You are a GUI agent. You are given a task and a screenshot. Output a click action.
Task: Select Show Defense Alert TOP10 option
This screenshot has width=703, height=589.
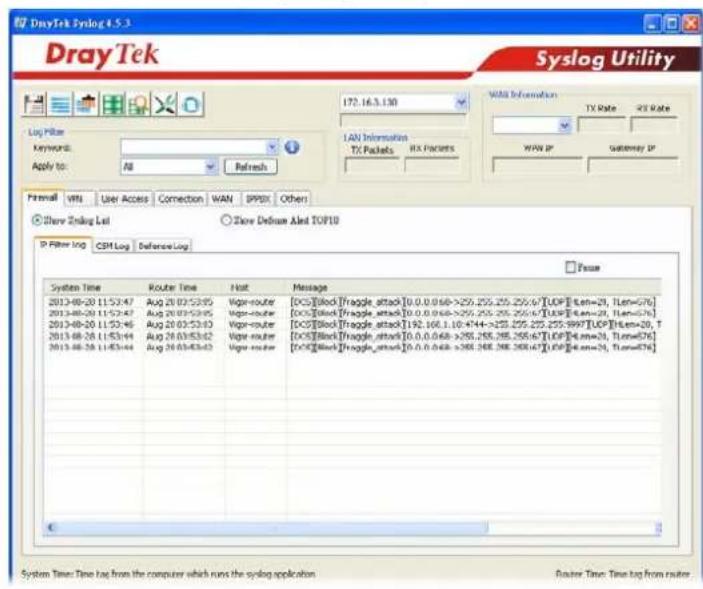pyautogui.click(x=226, y=220)
